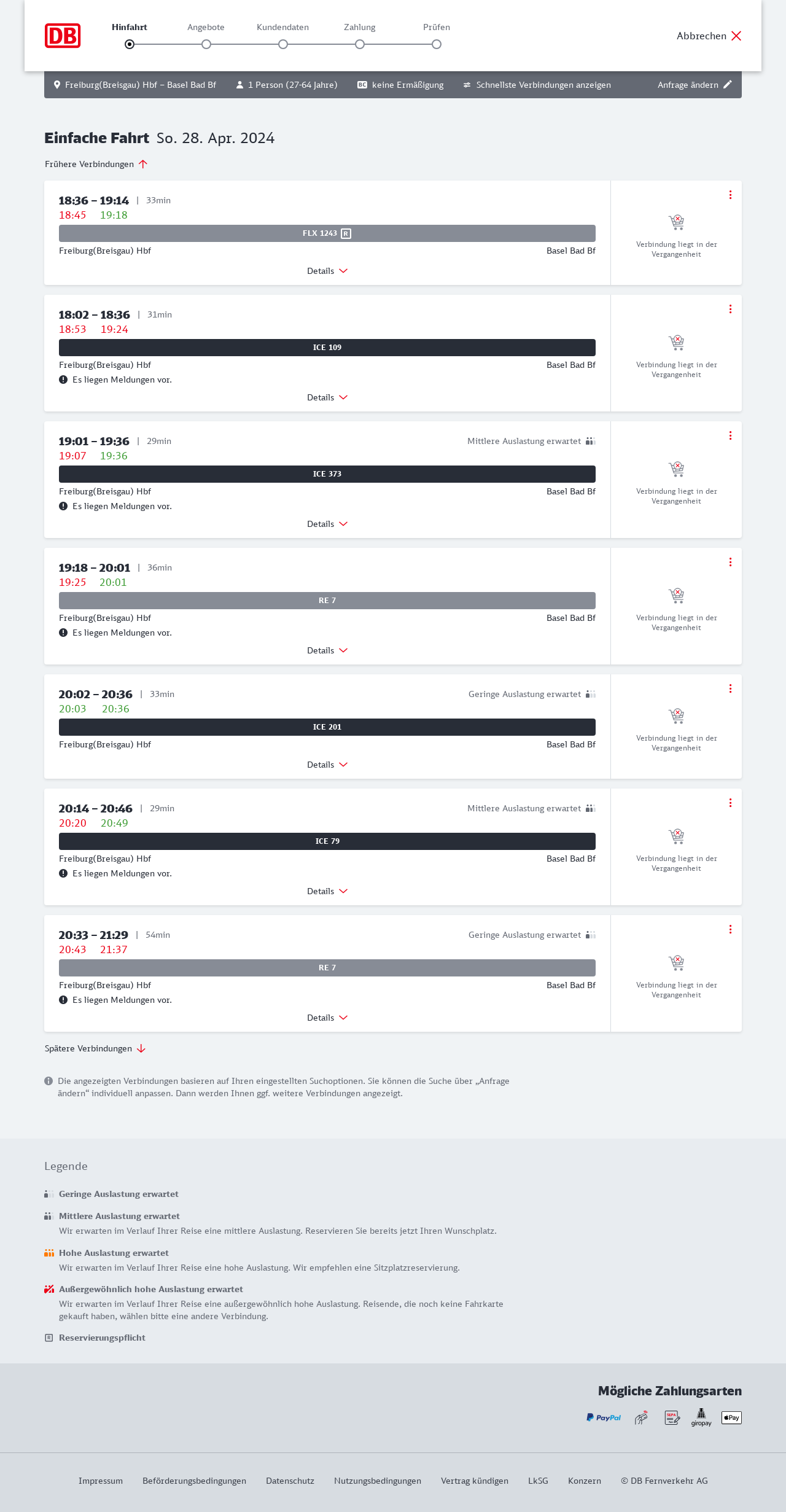The height and width of the screenshot is (1512, 786).
Task: Load Frühere Verbindungen
Action: click(96, 164)
